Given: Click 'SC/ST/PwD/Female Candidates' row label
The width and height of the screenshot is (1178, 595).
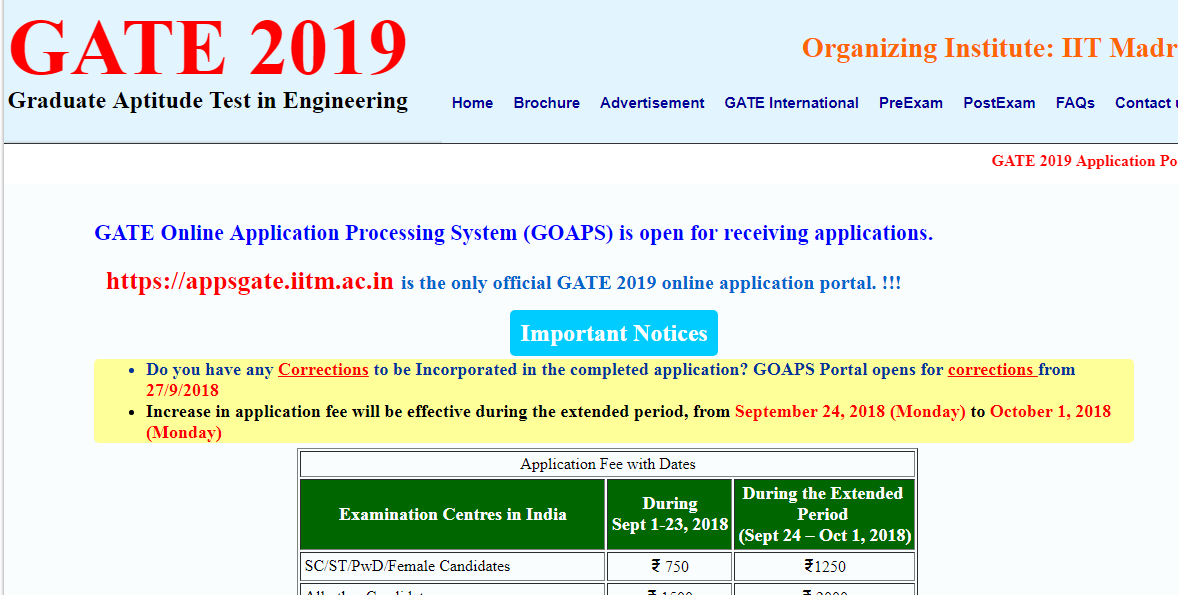Looking at the screenshot, I should click(x=406, y=566).
